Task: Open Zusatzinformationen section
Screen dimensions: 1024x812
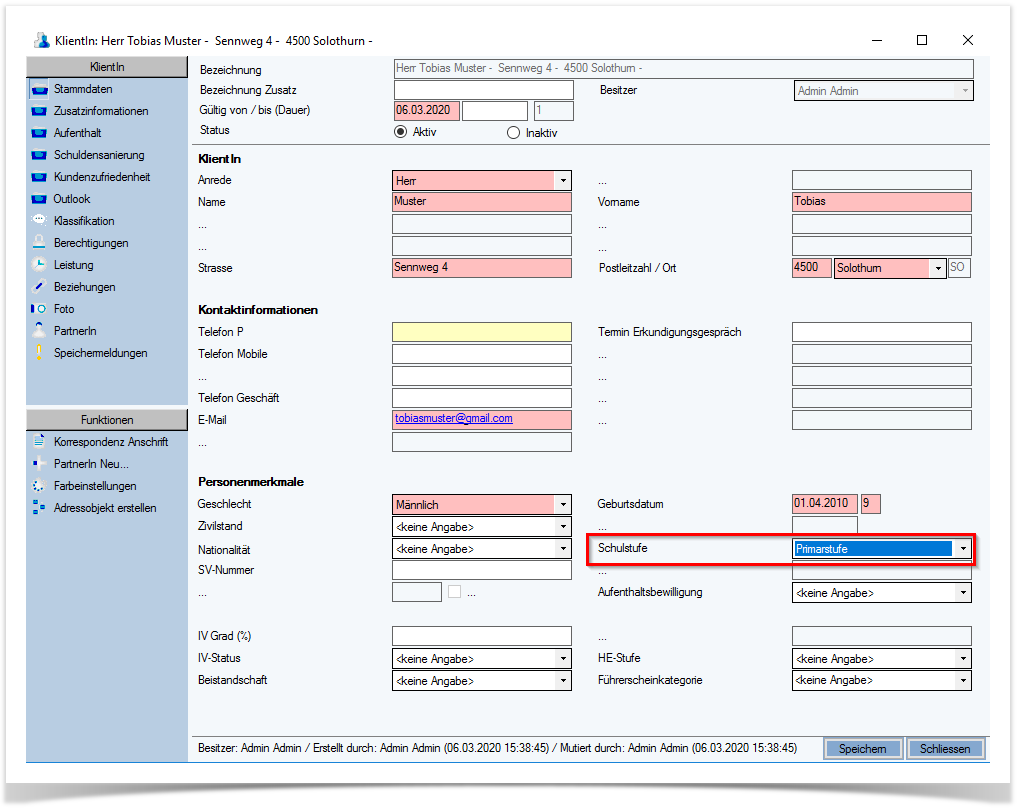Action: (x=101, y=111)
